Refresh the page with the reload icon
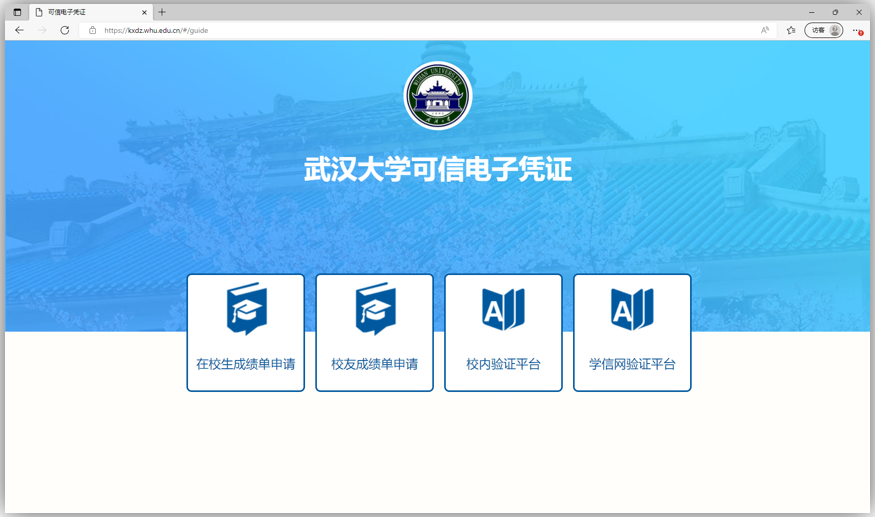875x517 pixels. click(x=65, y=30)
